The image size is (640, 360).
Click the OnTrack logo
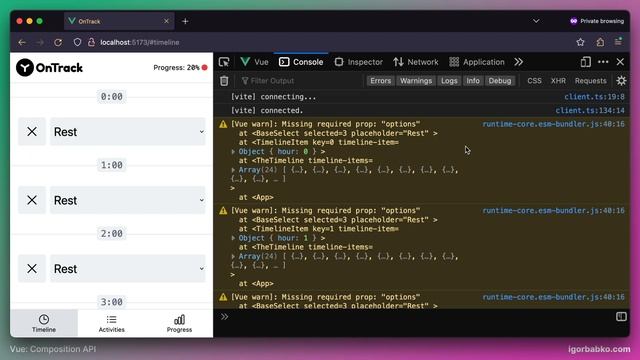(x=49, y=67)
